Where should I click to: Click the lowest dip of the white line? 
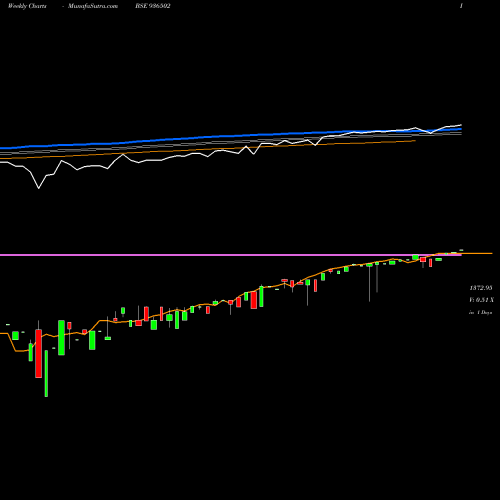[x=39, y=188]
